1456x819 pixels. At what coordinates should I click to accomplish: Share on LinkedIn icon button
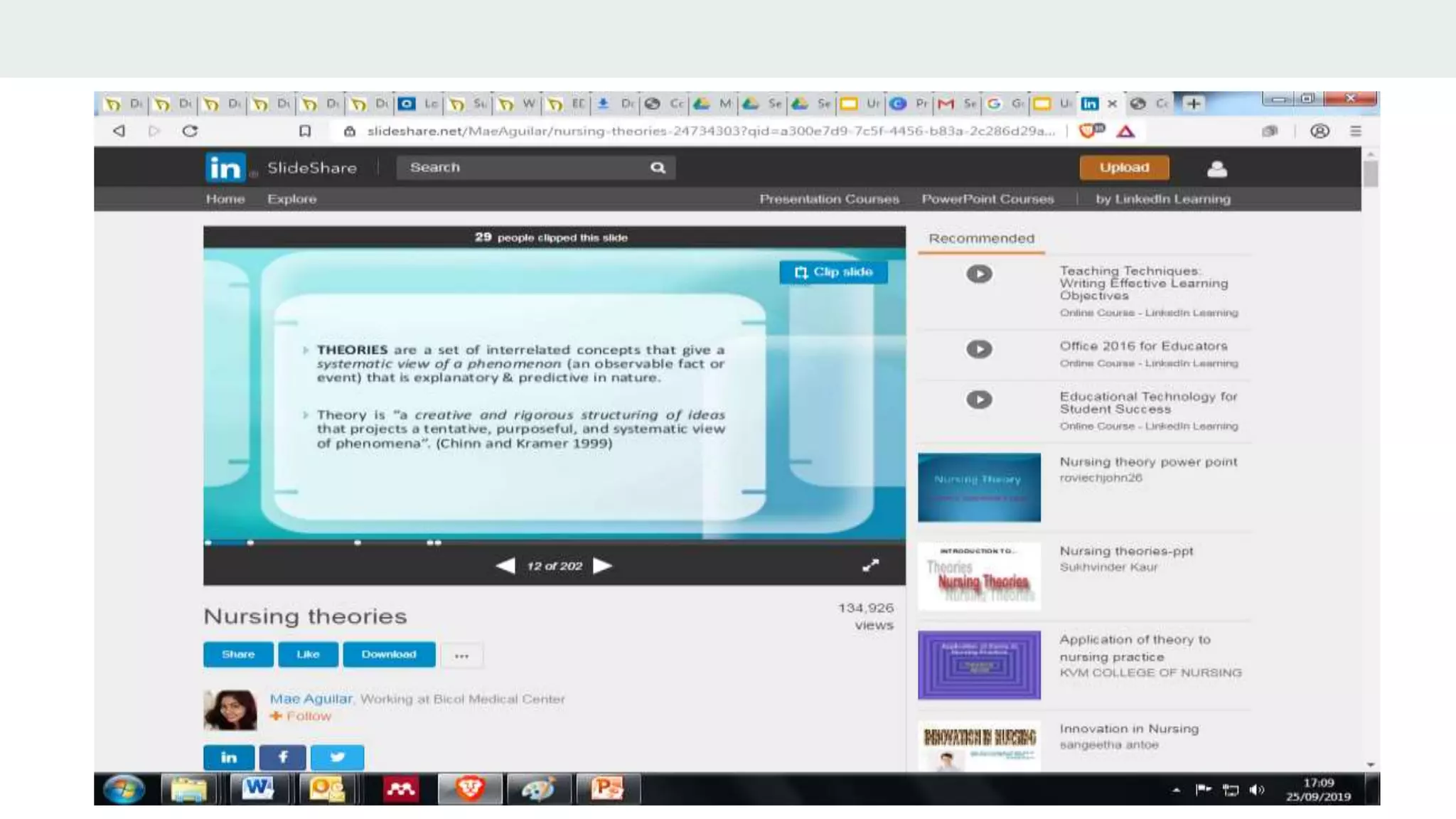(229, 757)
